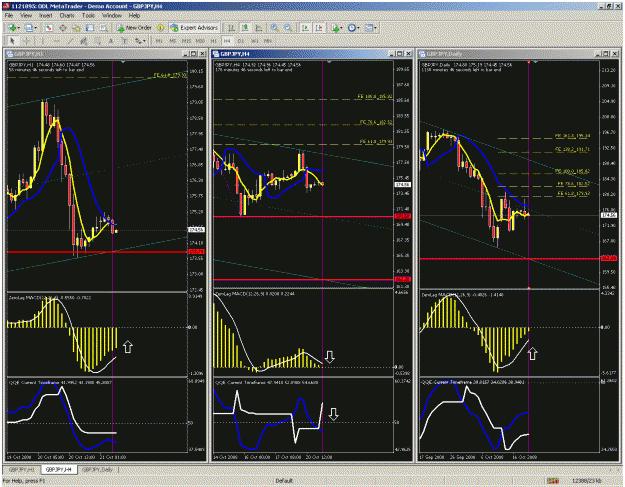The width and height of the screenshot is (625, 487).
Task: Select the chart shift marker in Daily chart
Action: [536, 62]
